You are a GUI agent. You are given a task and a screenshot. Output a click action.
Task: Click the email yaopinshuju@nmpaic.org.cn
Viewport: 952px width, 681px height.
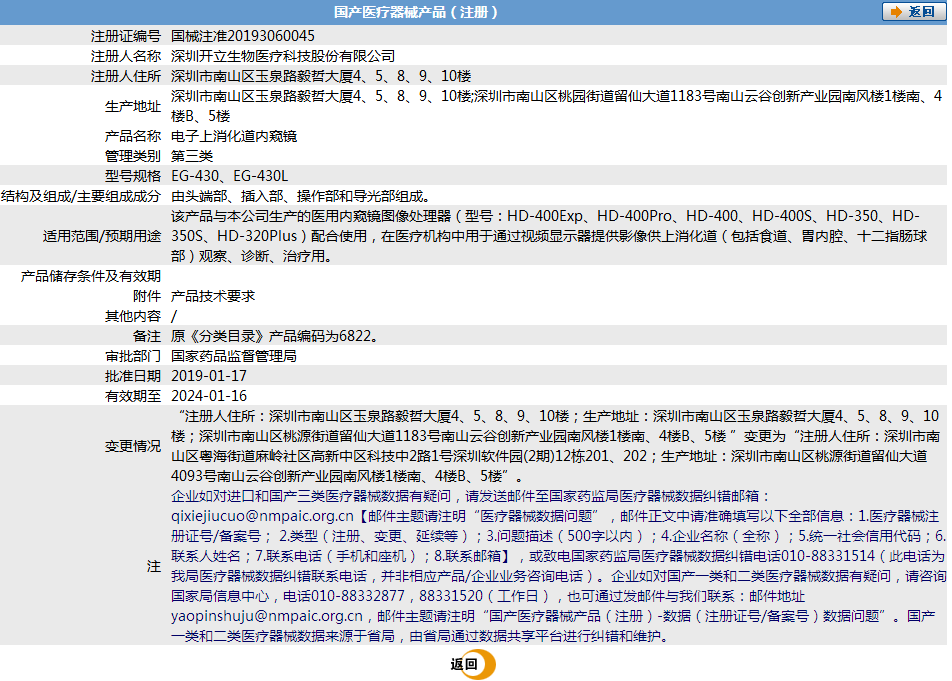coord(267,616)
